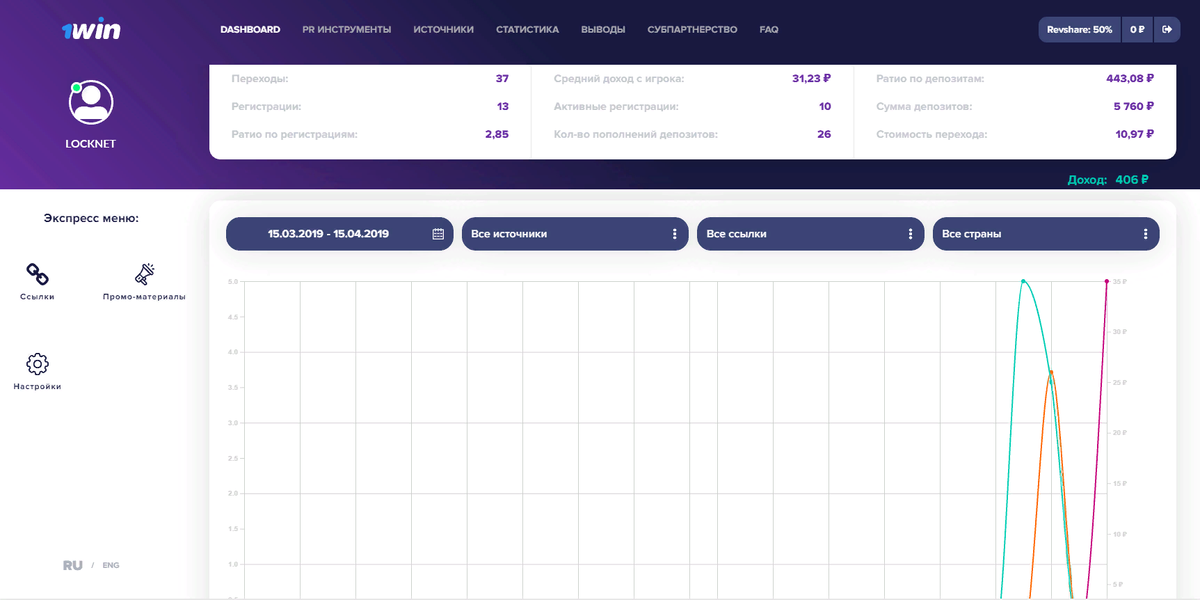Open the Dashboard menu item
This screenshot has width=1200, height=600.
[250, 30]
